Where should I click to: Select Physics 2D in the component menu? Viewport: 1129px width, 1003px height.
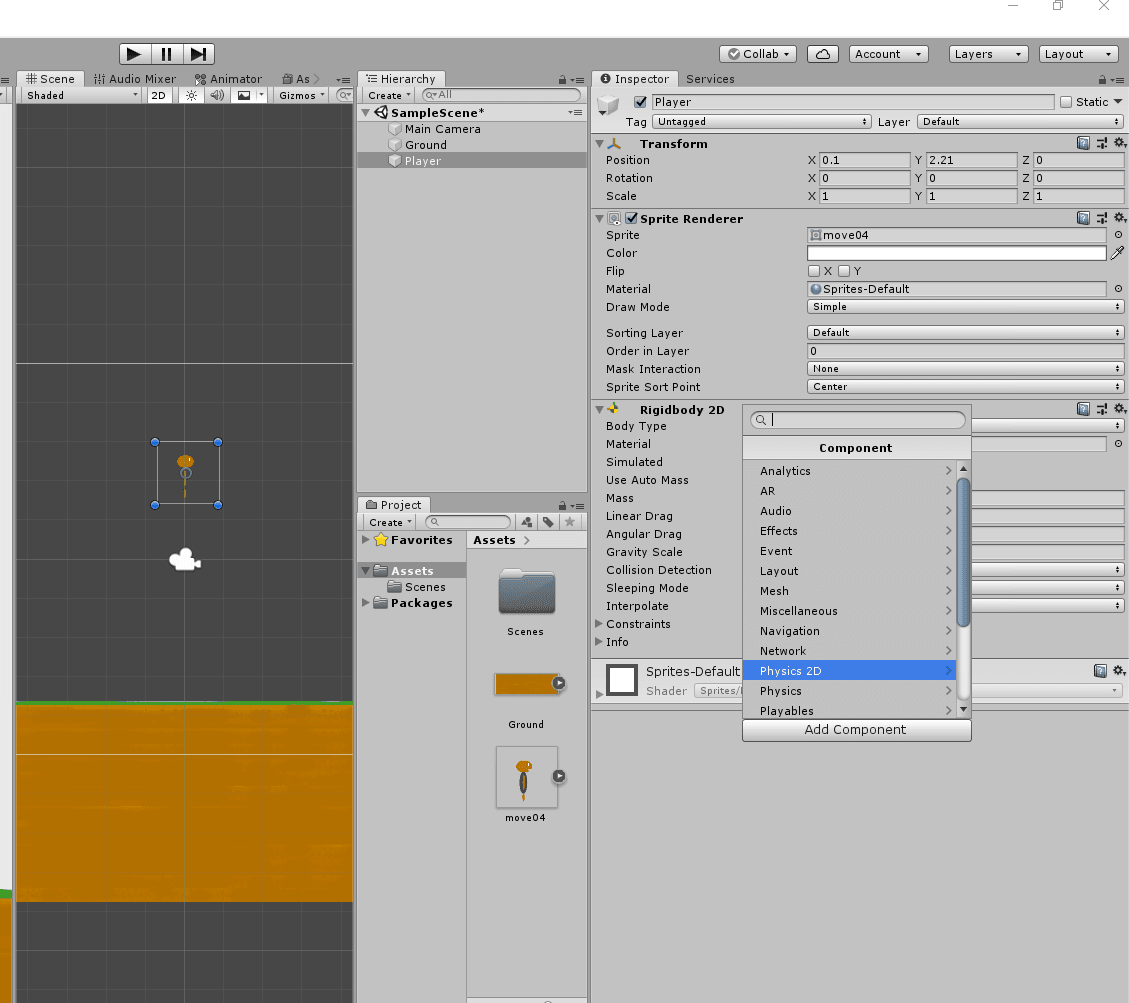pos(850,671)
